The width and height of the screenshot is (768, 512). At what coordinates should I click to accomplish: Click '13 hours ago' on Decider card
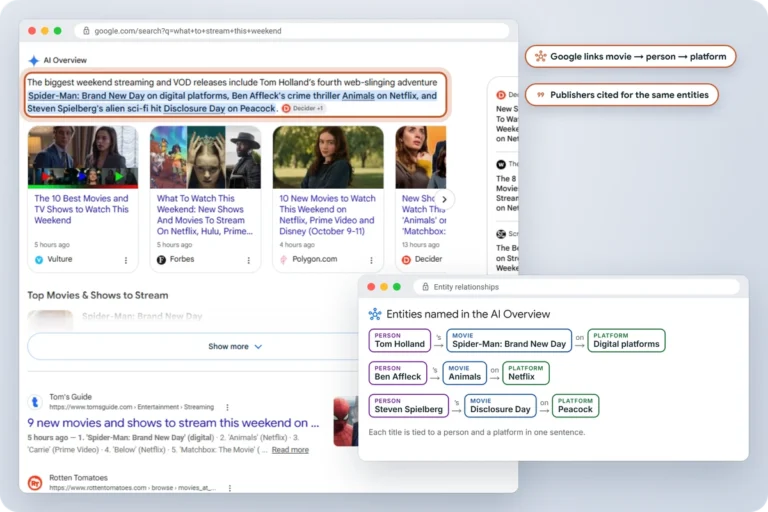421,244
